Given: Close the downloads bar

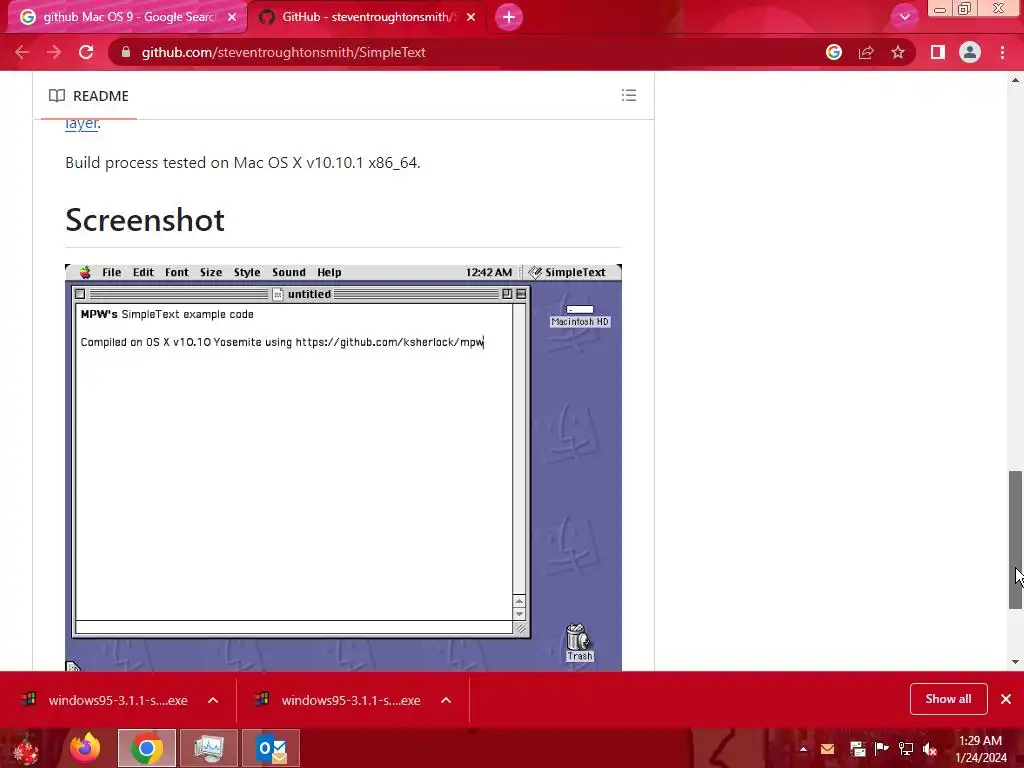Looking at the screenshot, I should coord(1006,699).
